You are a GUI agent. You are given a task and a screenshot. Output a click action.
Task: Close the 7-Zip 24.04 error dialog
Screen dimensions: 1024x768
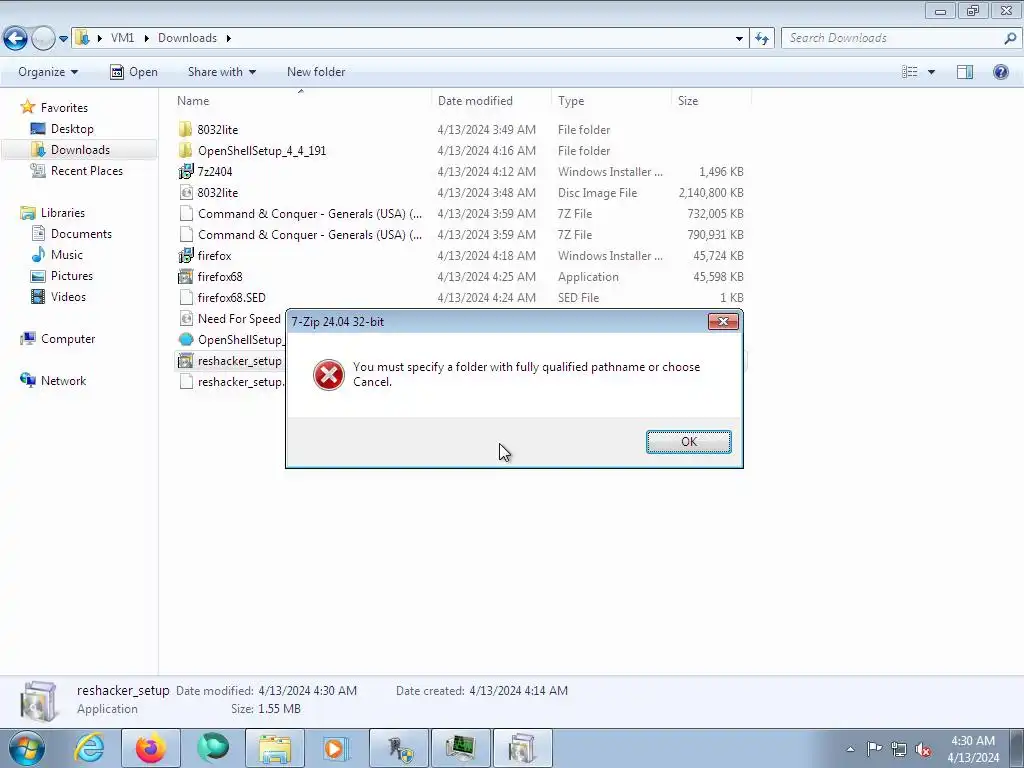(x=723, y=321)
